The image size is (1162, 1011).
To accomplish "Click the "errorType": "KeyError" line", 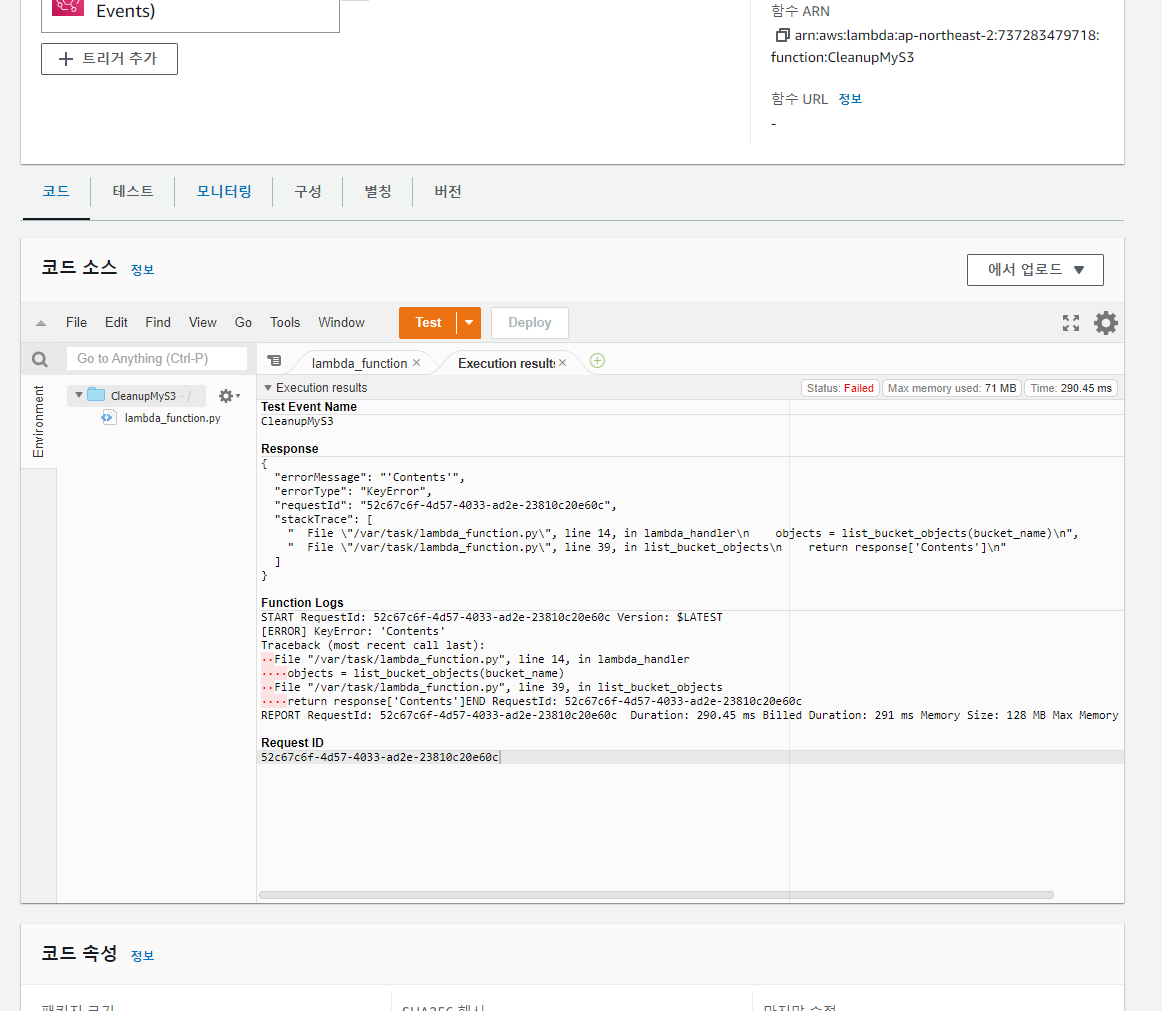I will coord(353,491).
